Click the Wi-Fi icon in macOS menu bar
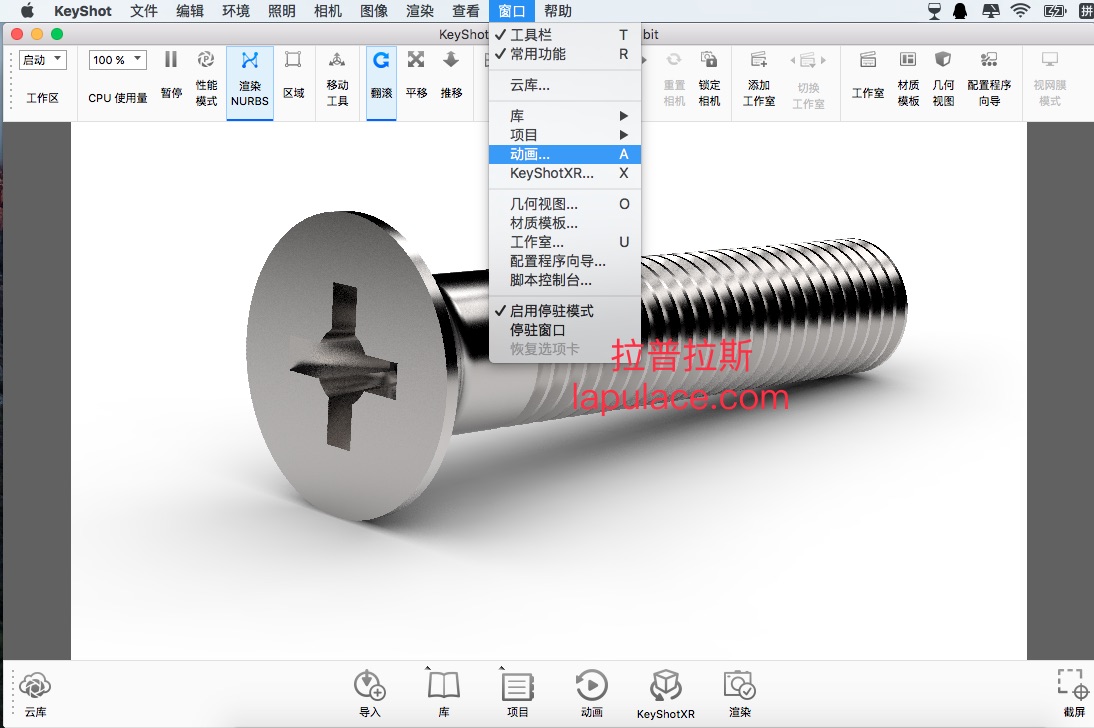Screen dimensions: 1094x728 tap(1020, 10)
